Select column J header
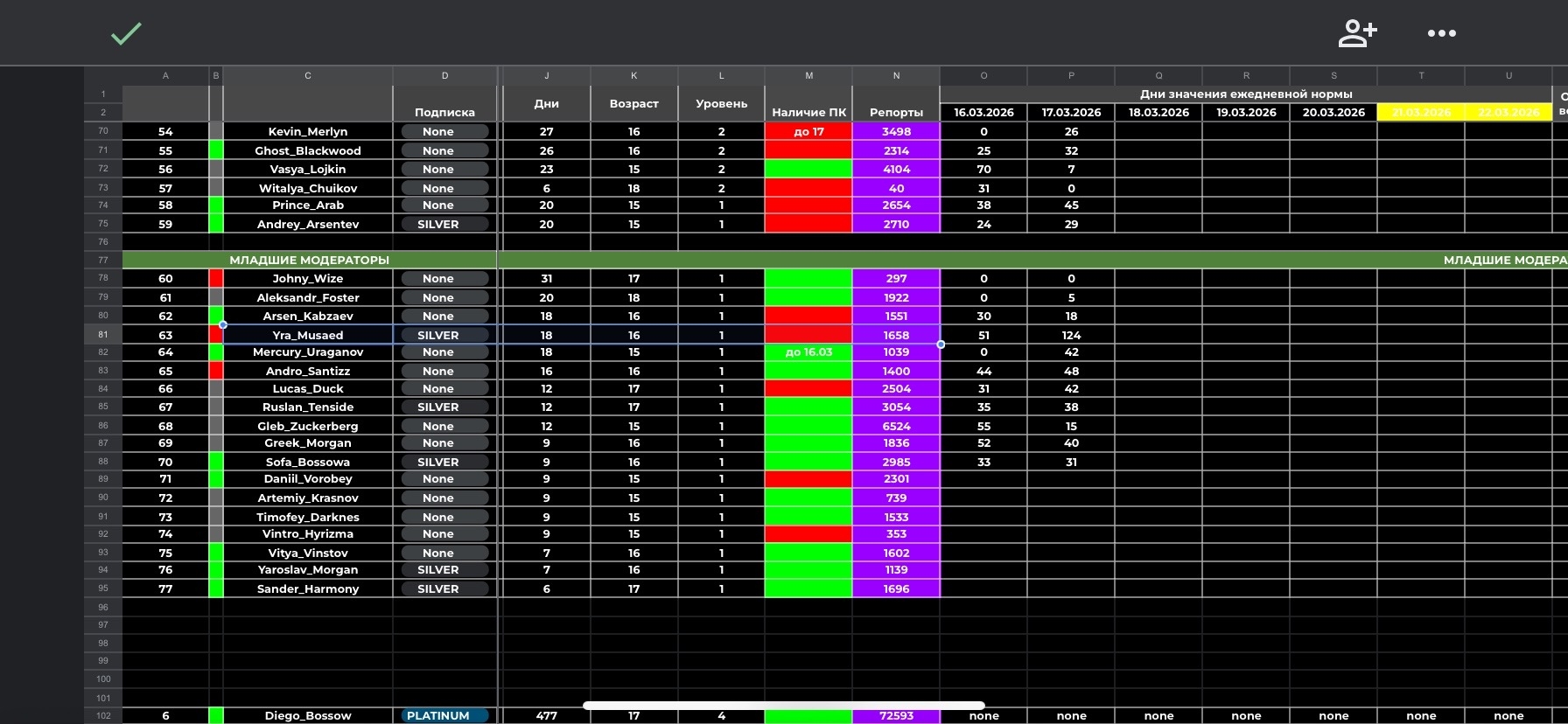 click(546, 75)
